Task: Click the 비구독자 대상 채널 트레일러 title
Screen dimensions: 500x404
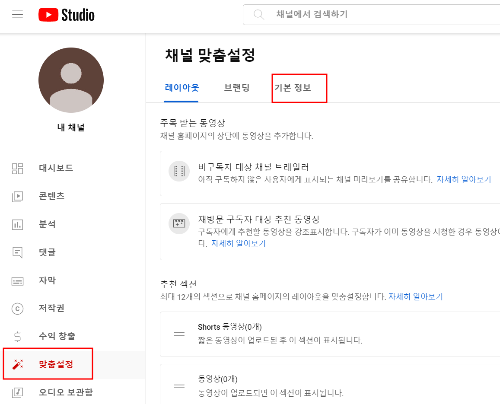Action: coord(254,167)
